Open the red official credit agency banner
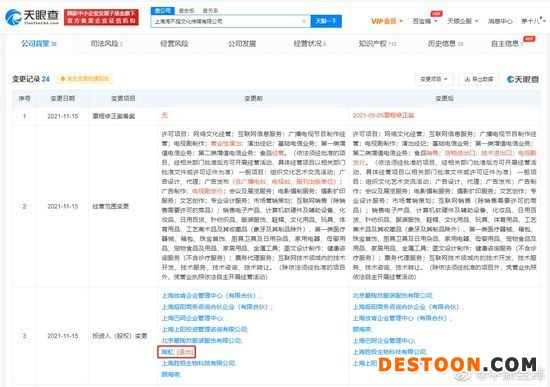This screenshot has height=387, width=550. coord(101,17)
